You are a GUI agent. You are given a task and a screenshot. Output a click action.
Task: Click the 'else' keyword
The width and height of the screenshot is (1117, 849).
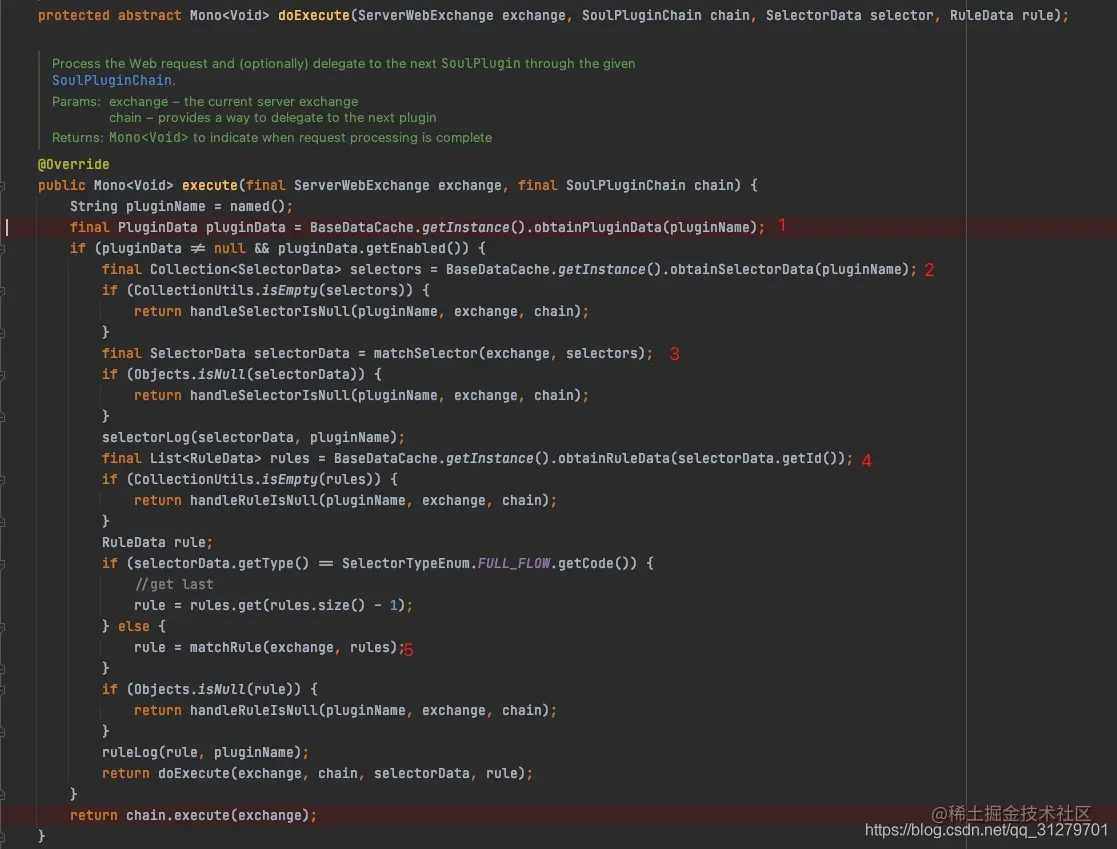(133, 627)
